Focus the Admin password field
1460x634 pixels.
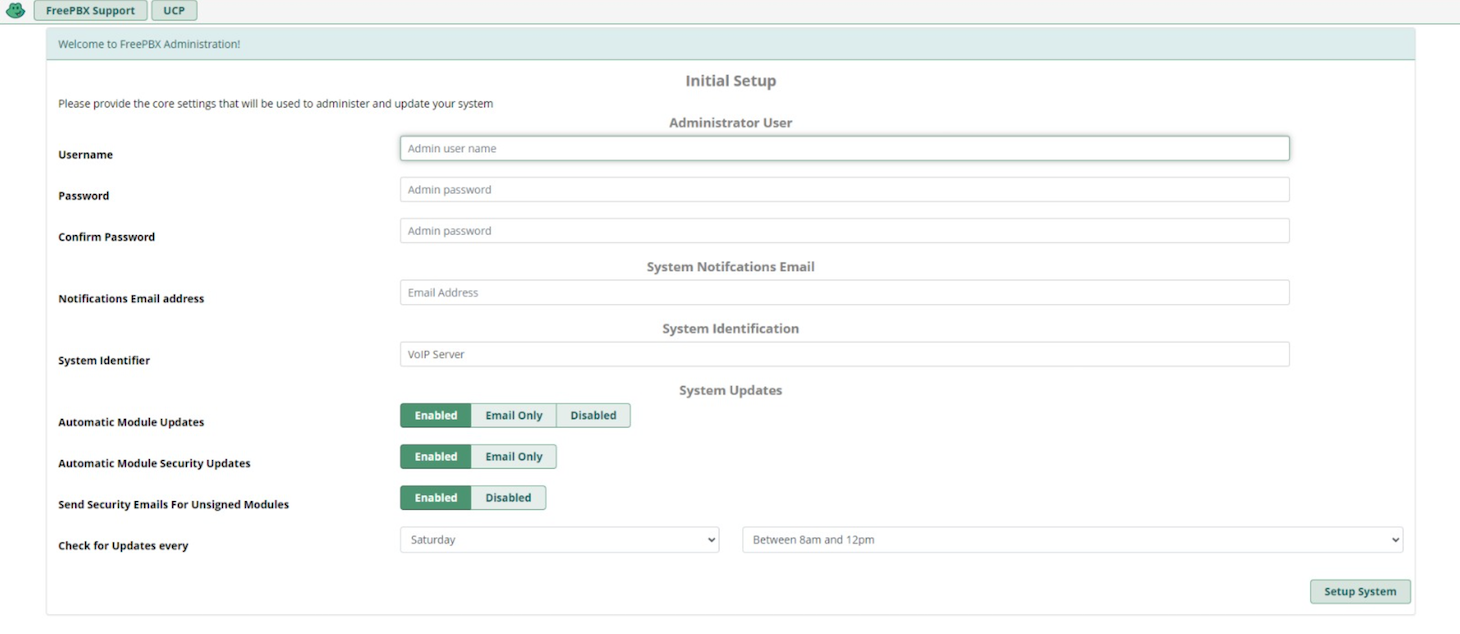(845, 189)
